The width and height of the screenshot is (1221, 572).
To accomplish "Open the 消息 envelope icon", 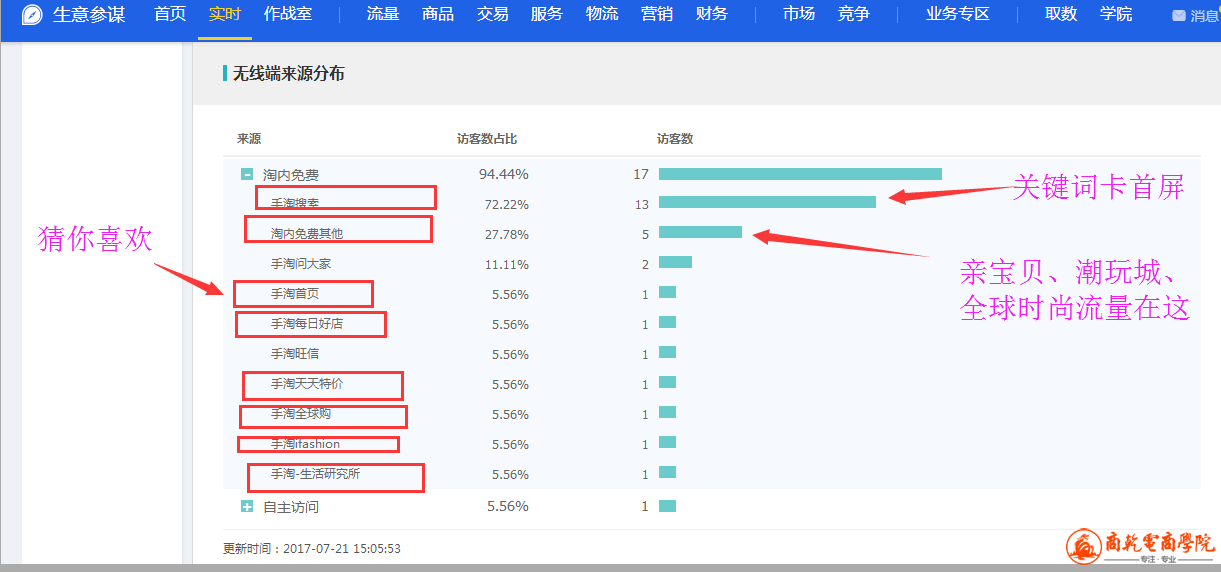I will [1178, 16].
